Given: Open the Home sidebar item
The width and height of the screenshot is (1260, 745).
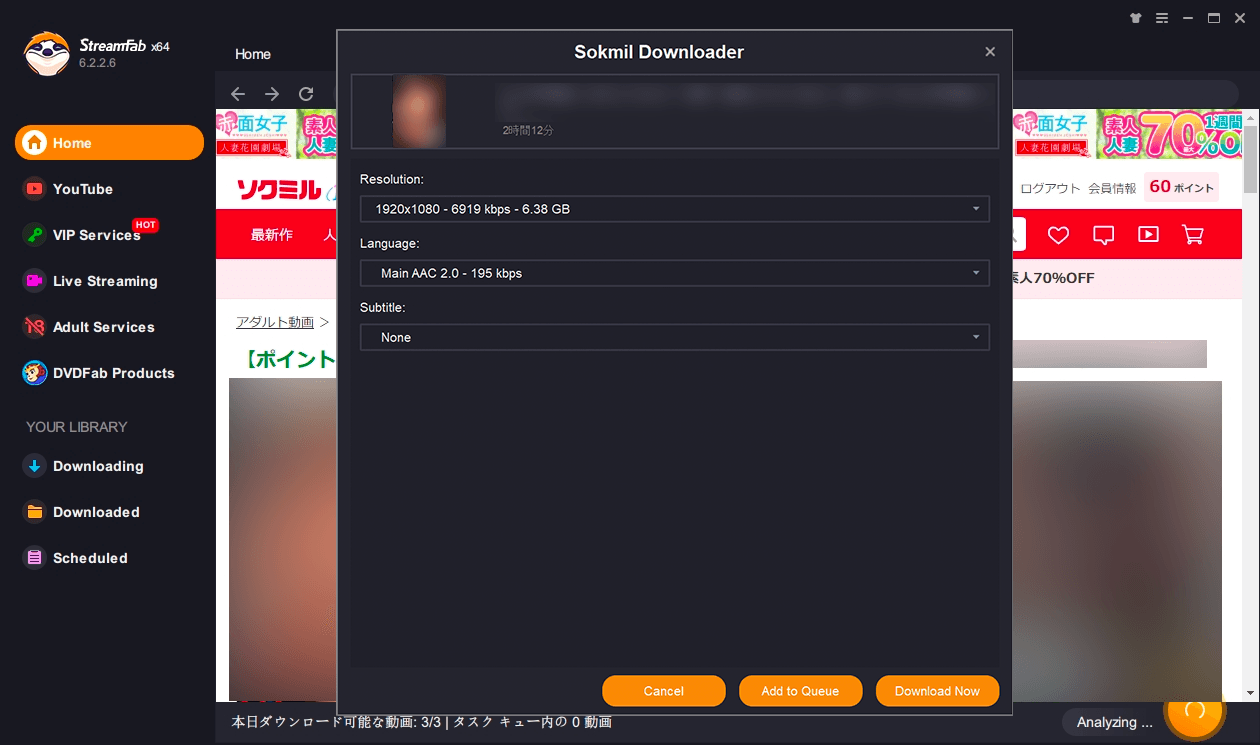Looking at the screenshot, I should (x=109, y=142).
